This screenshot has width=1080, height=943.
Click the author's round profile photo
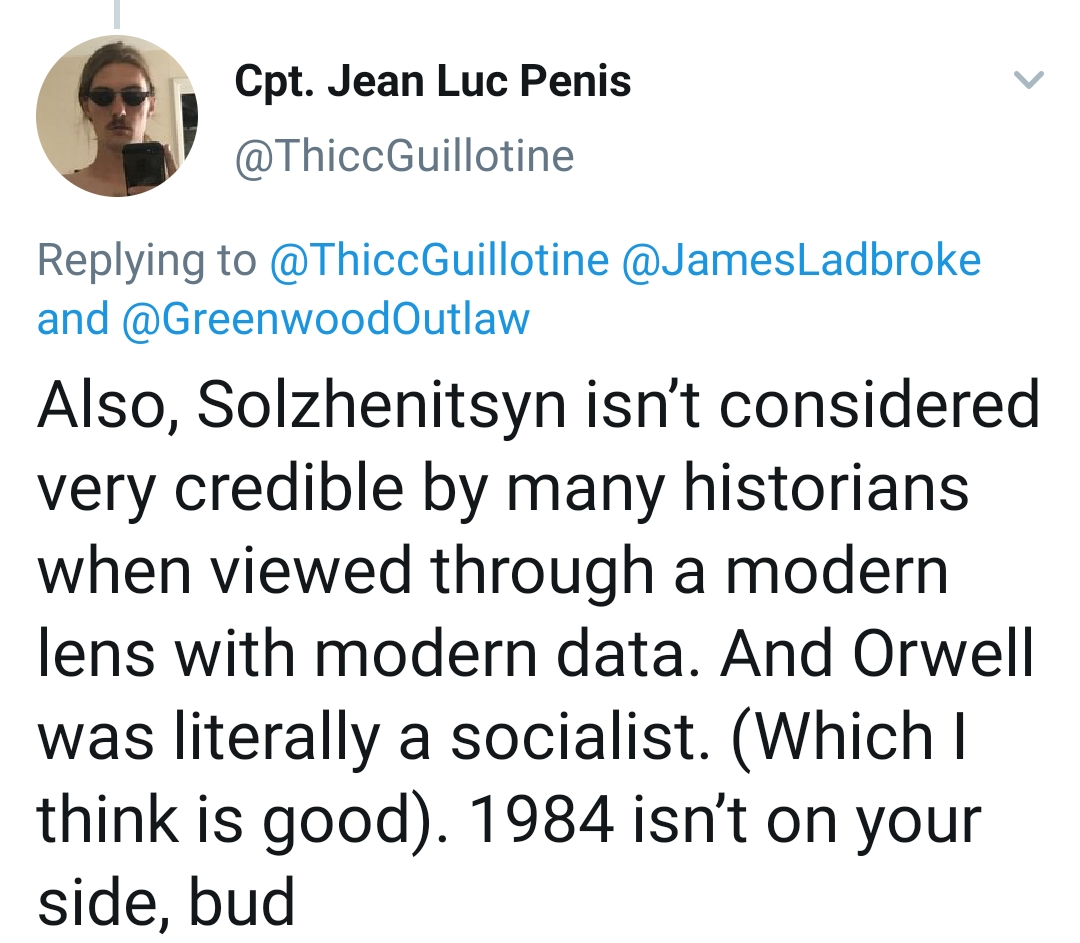(x=117, y=116)
